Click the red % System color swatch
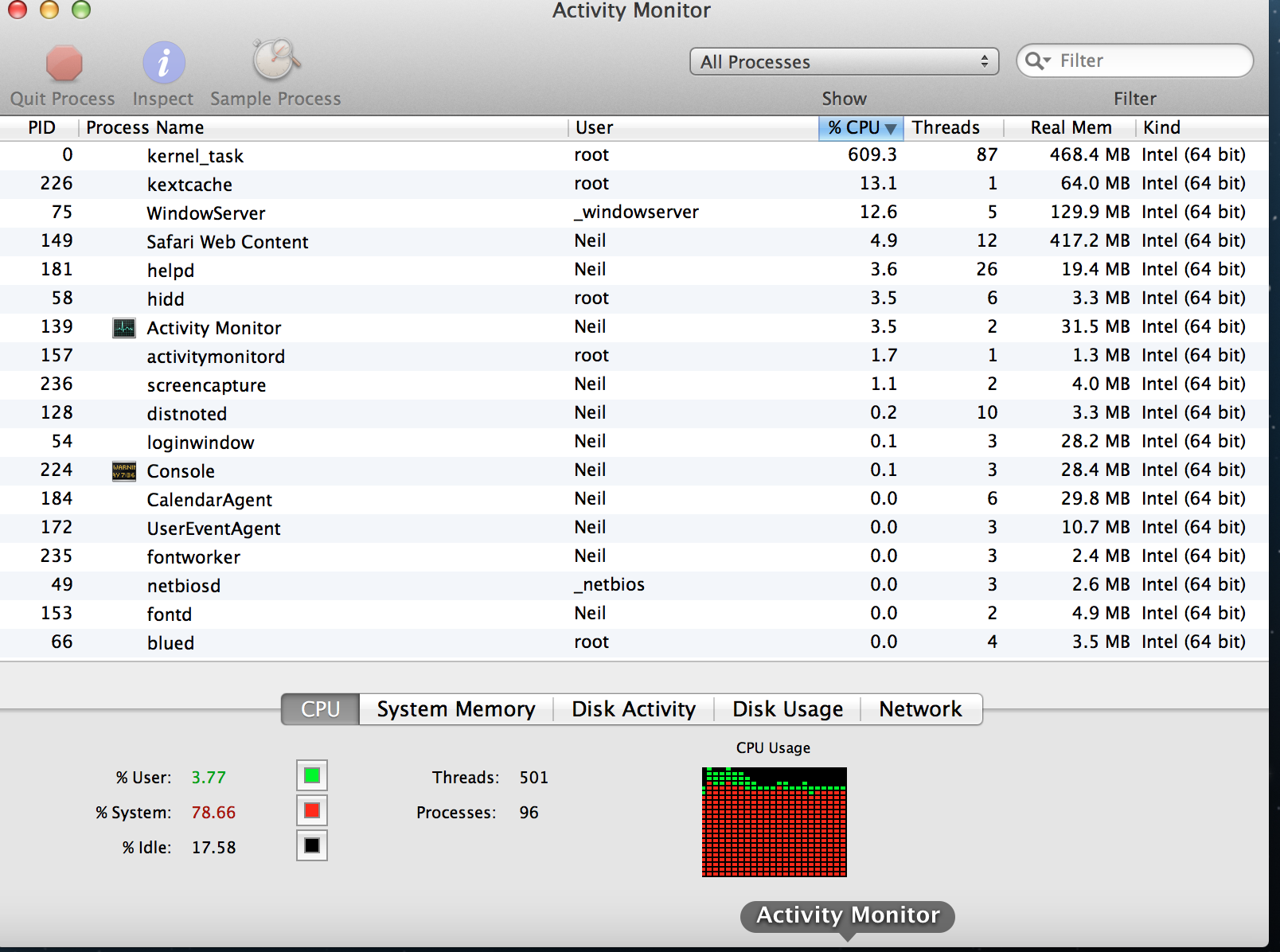This screenshot has width=1280, height=952. (x=312, y=810)
